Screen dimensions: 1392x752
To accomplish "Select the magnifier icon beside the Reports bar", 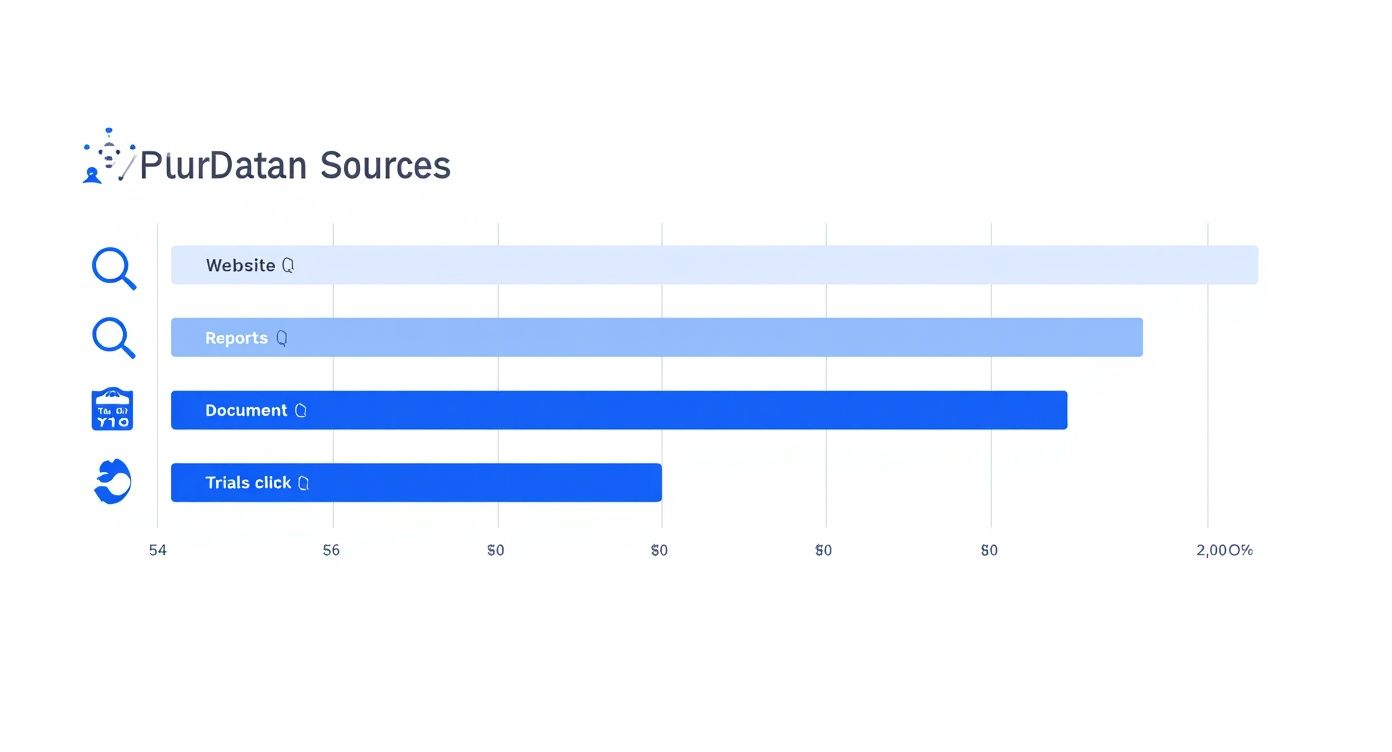I will pos(113,338).
